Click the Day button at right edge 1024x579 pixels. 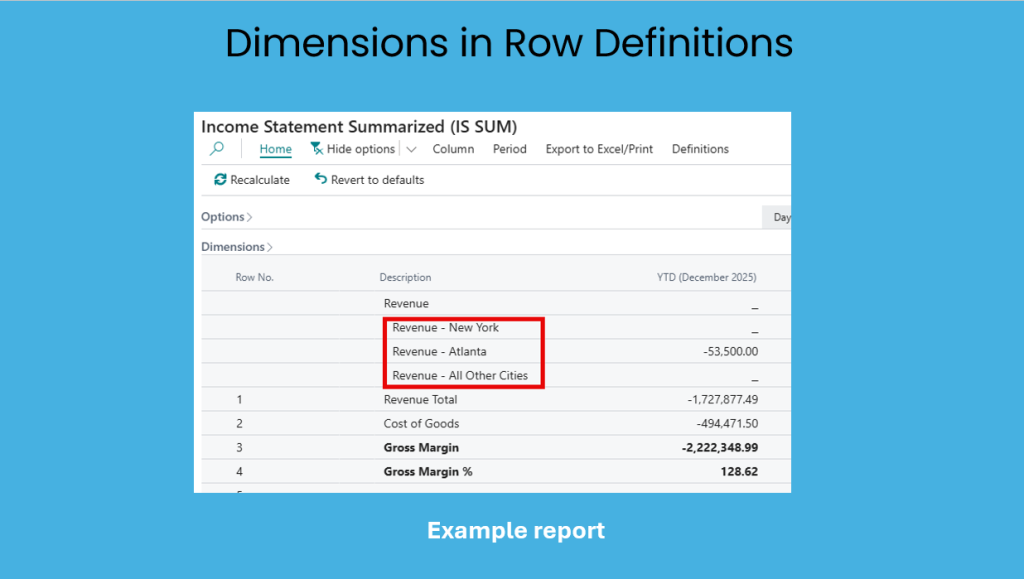click(780, 217)
